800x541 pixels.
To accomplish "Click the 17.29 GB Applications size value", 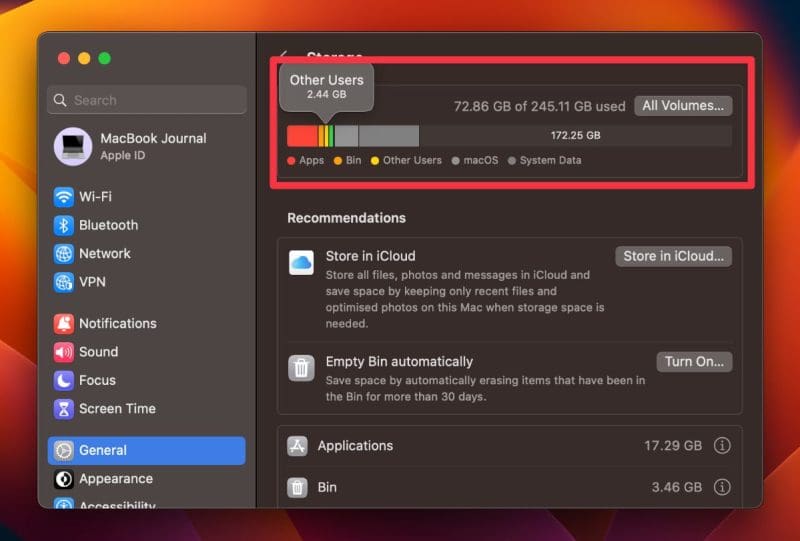I will 673,446.
